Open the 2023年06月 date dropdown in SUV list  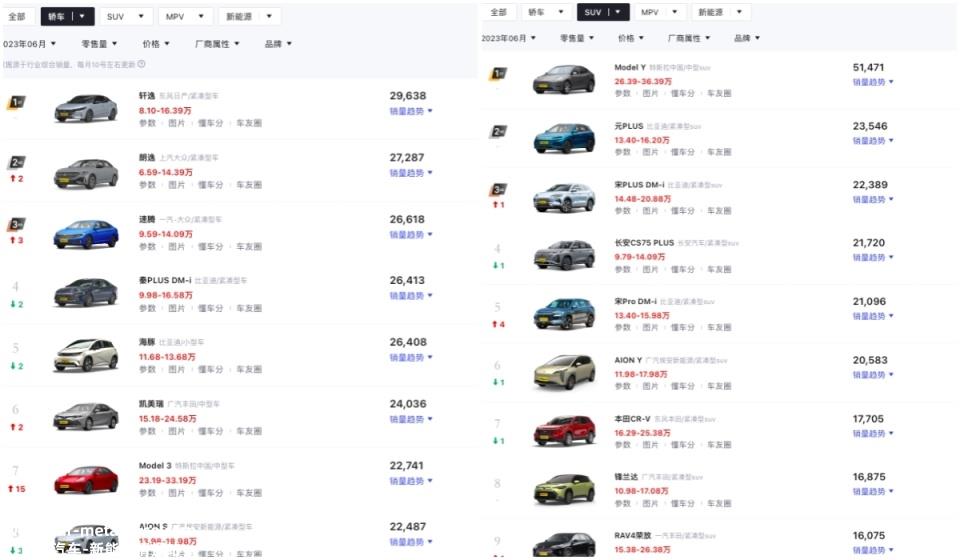(x=509, y=38)
